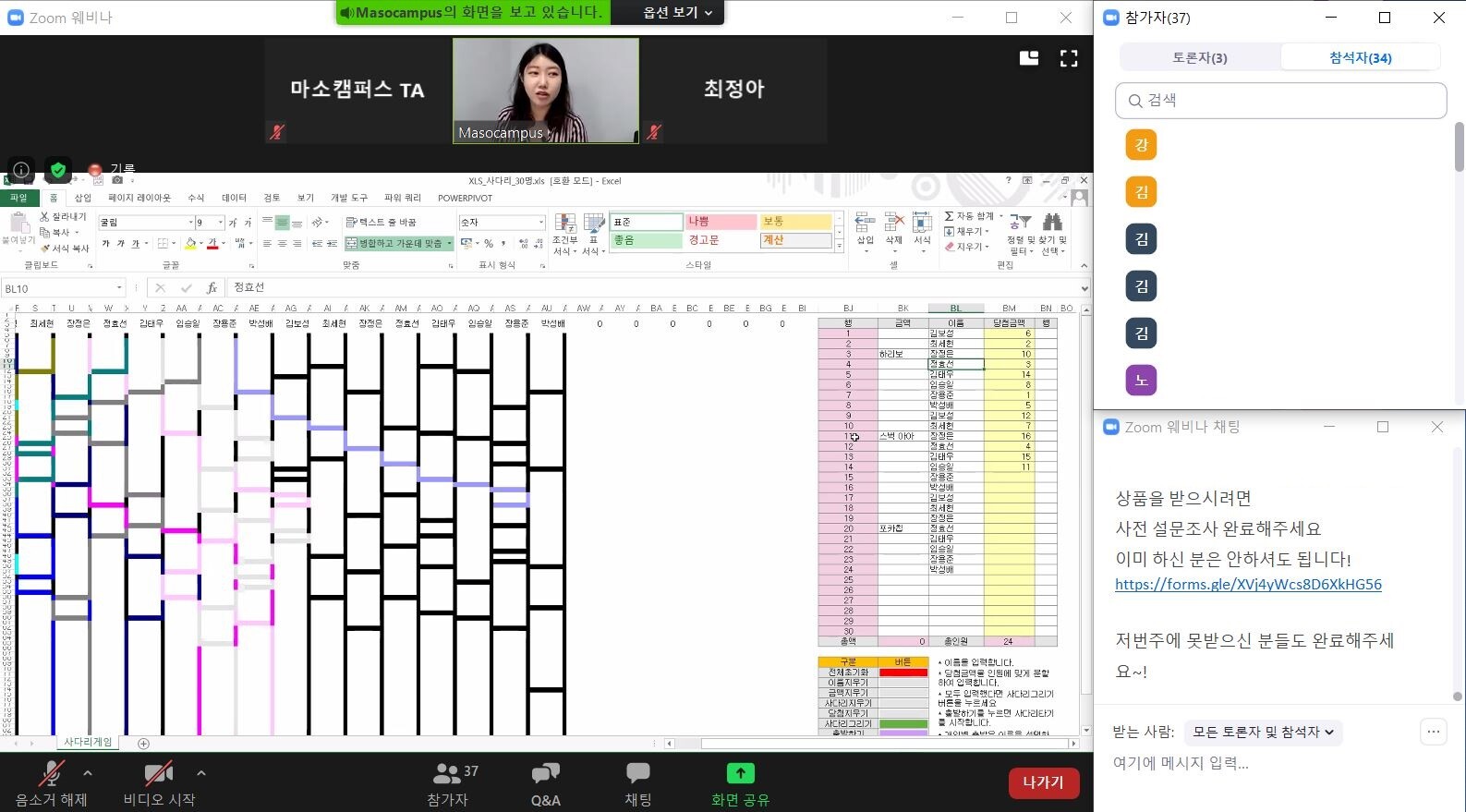
Task: Switch the video layout view icon
Action: pyautogui.click(x=1029, y=58)
